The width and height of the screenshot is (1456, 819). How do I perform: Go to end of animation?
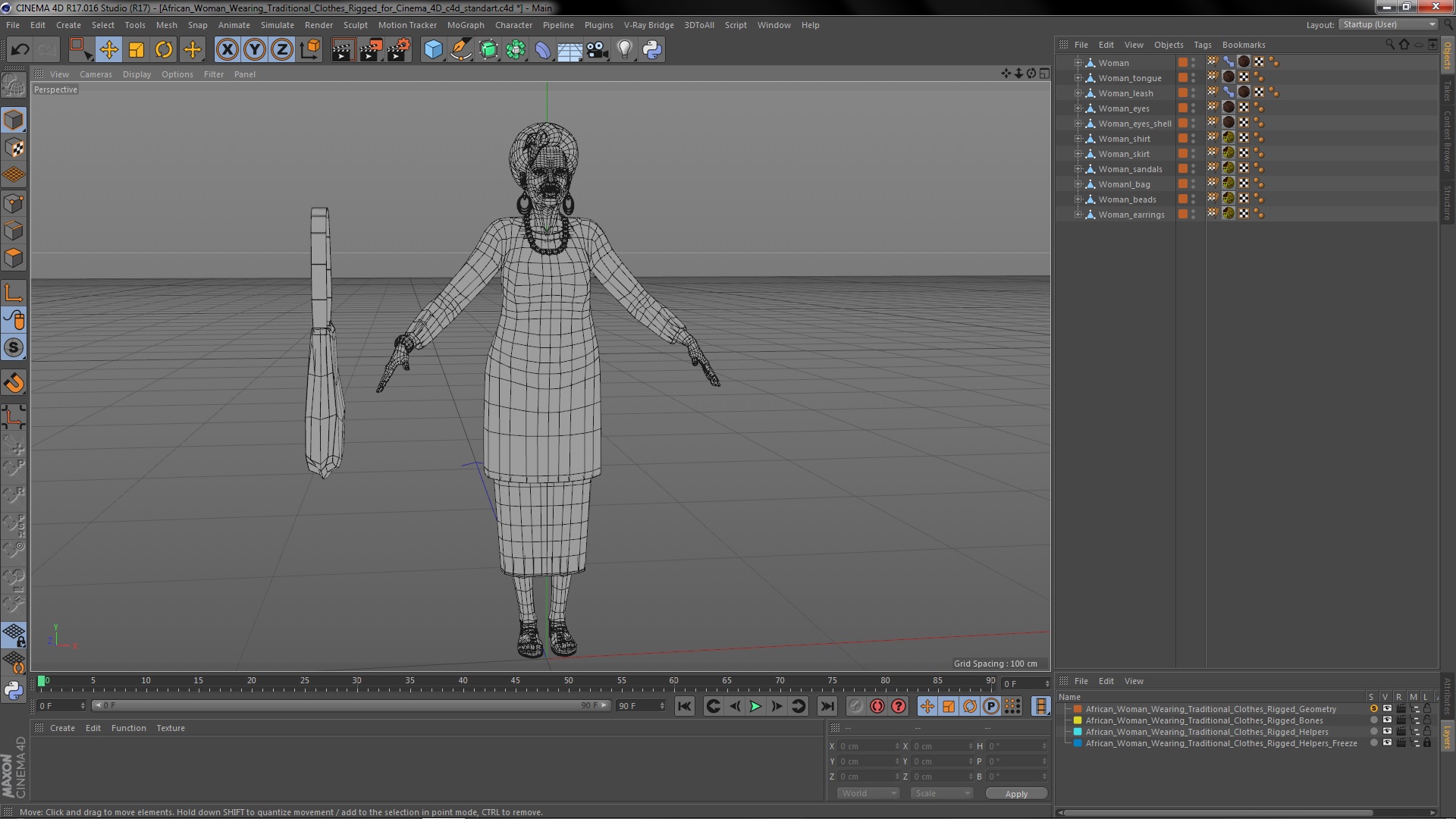point(827,706)
